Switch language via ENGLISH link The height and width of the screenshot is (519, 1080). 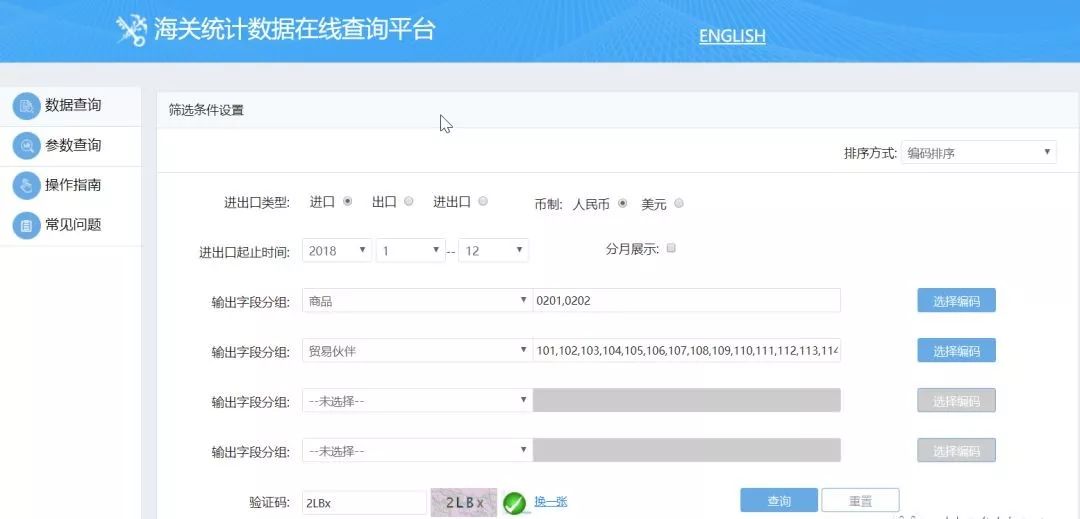pos(732,36)
